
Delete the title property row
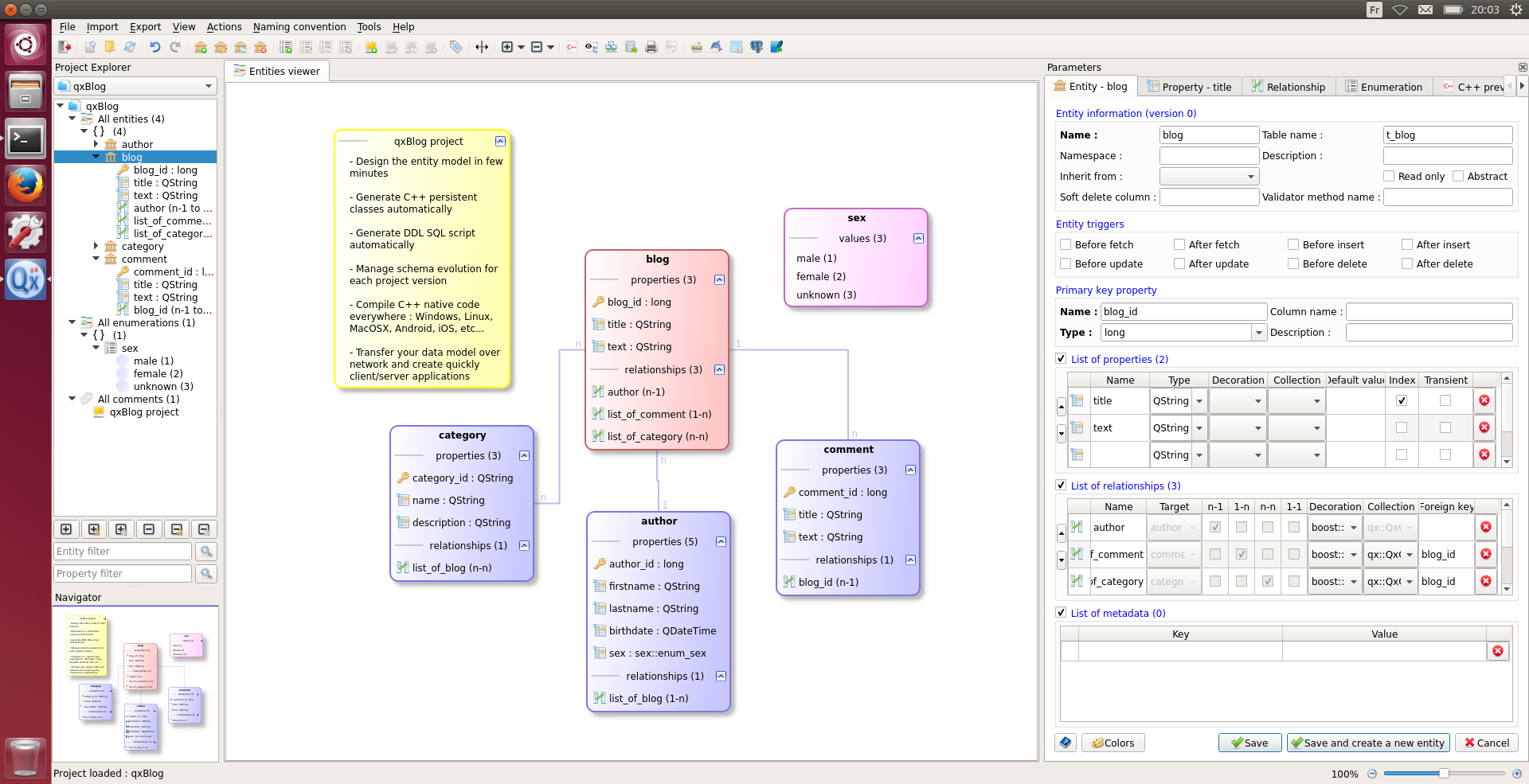[1484, 400]
